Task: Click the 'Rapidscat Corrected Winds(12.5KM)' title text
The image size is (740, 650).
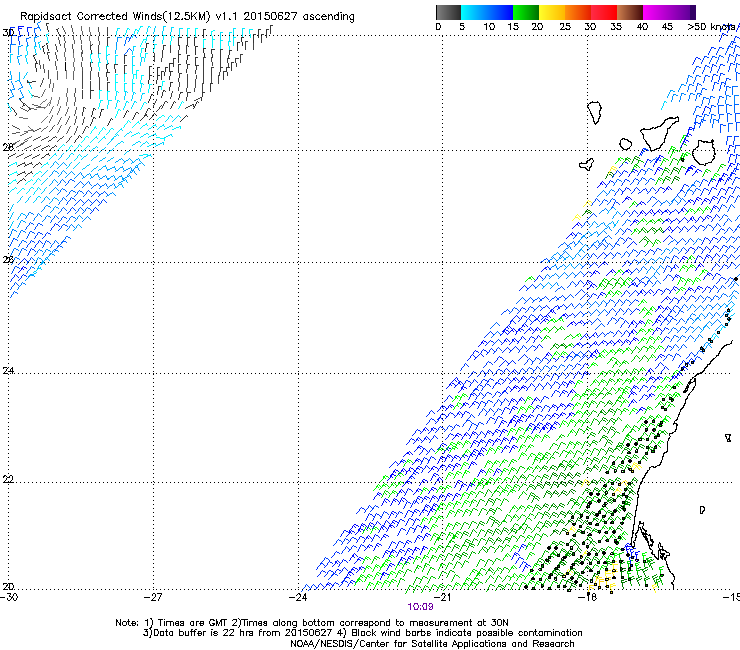Action: [115, 16]
